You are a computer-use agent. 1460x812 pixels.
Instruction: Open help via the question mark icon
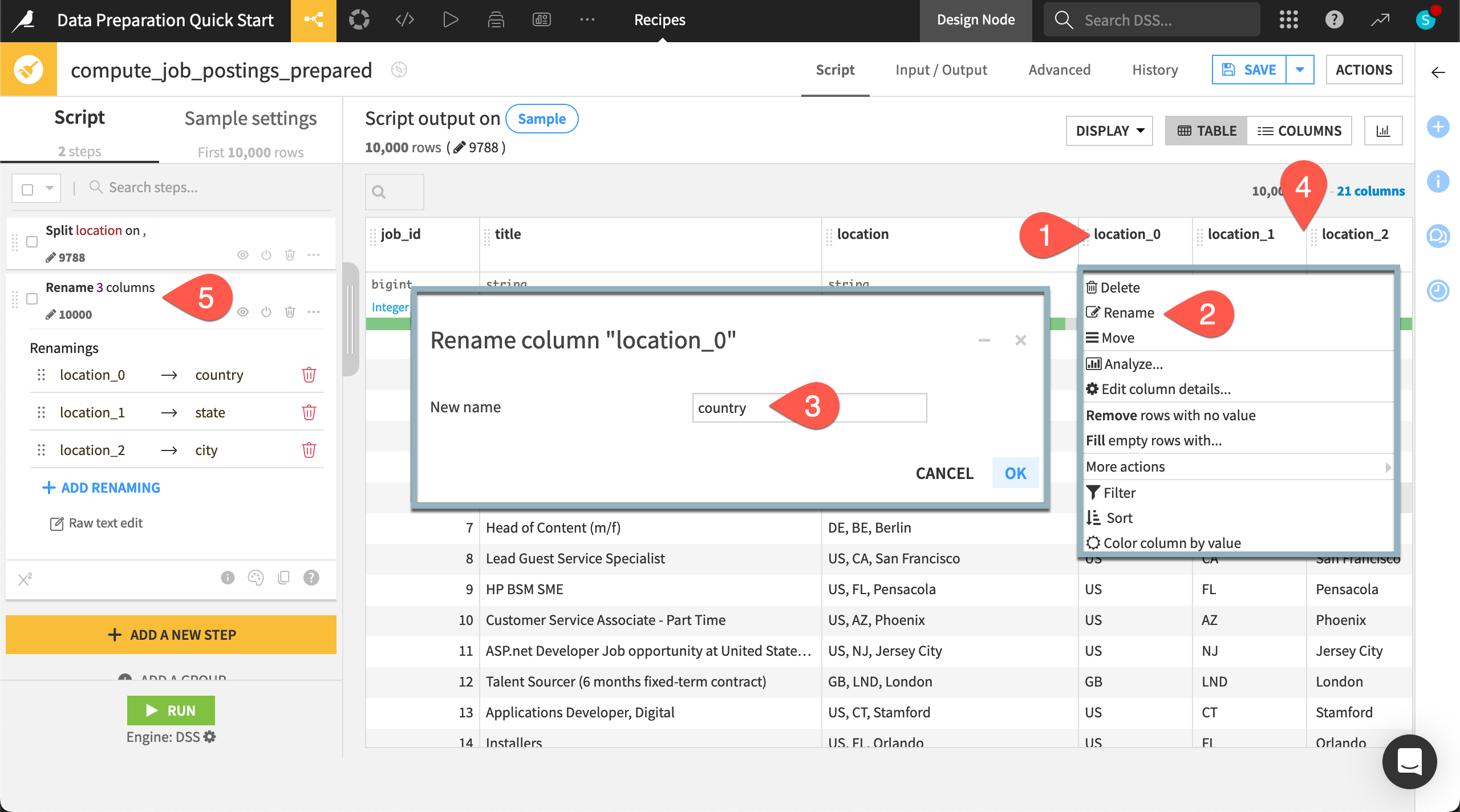coord(1334,19)
